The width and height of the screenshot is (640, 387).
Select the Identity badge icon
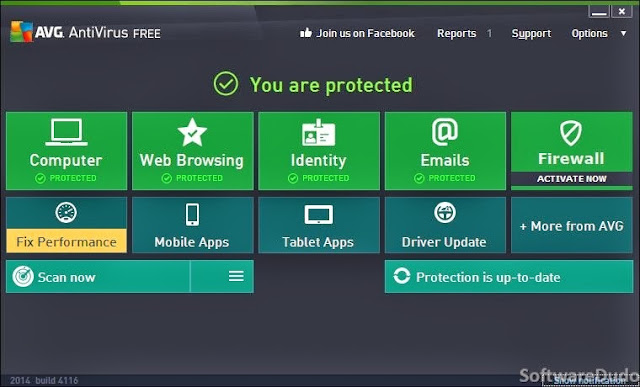tap(318, 132)
